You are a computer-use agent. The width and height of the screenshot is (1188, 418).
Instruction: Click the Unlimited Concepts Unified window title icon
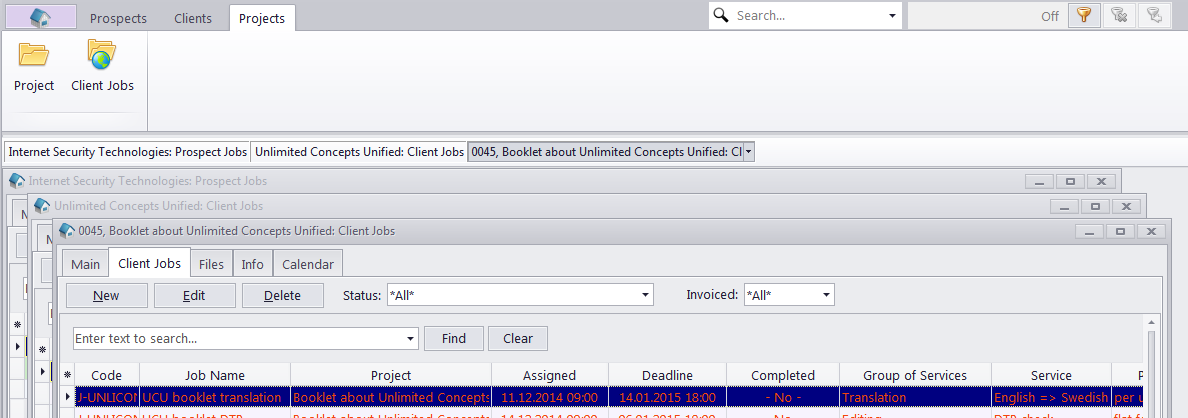tap(42, 205)
